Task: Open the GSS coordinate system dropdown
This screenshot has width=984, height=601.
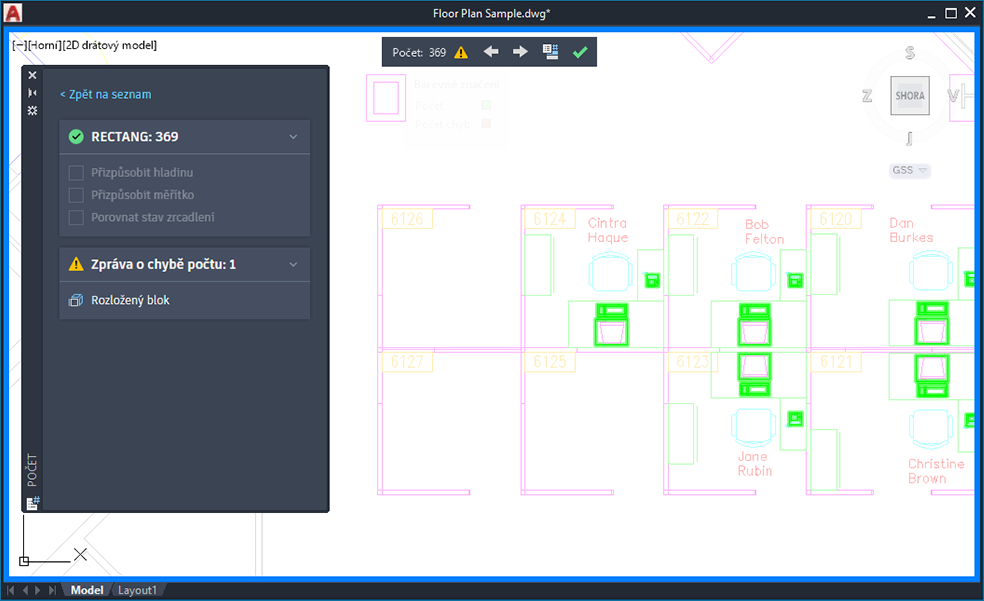Action: [909, 170]
